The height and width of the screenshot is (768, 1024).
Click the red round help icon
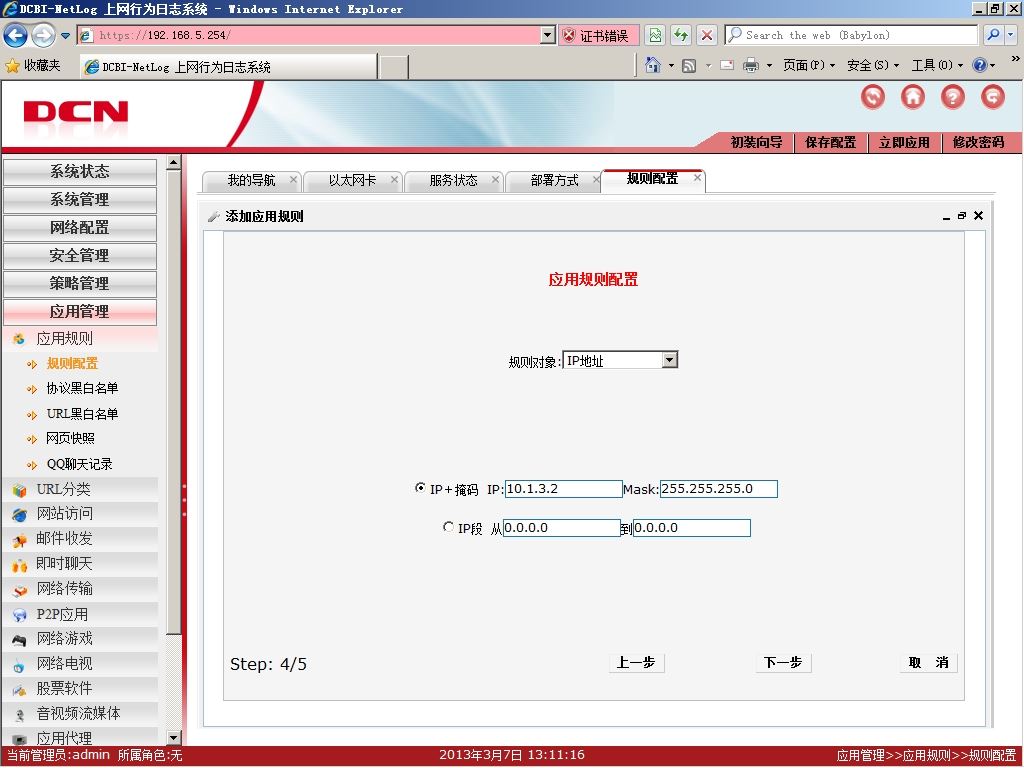[952, 97]
